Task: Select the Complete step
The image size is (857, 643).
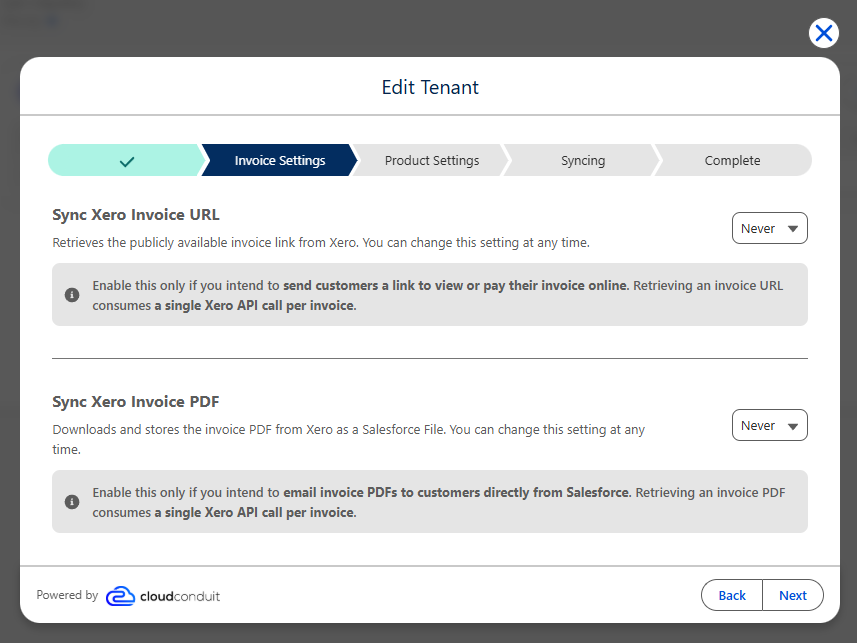Action: tap(732, 160)
